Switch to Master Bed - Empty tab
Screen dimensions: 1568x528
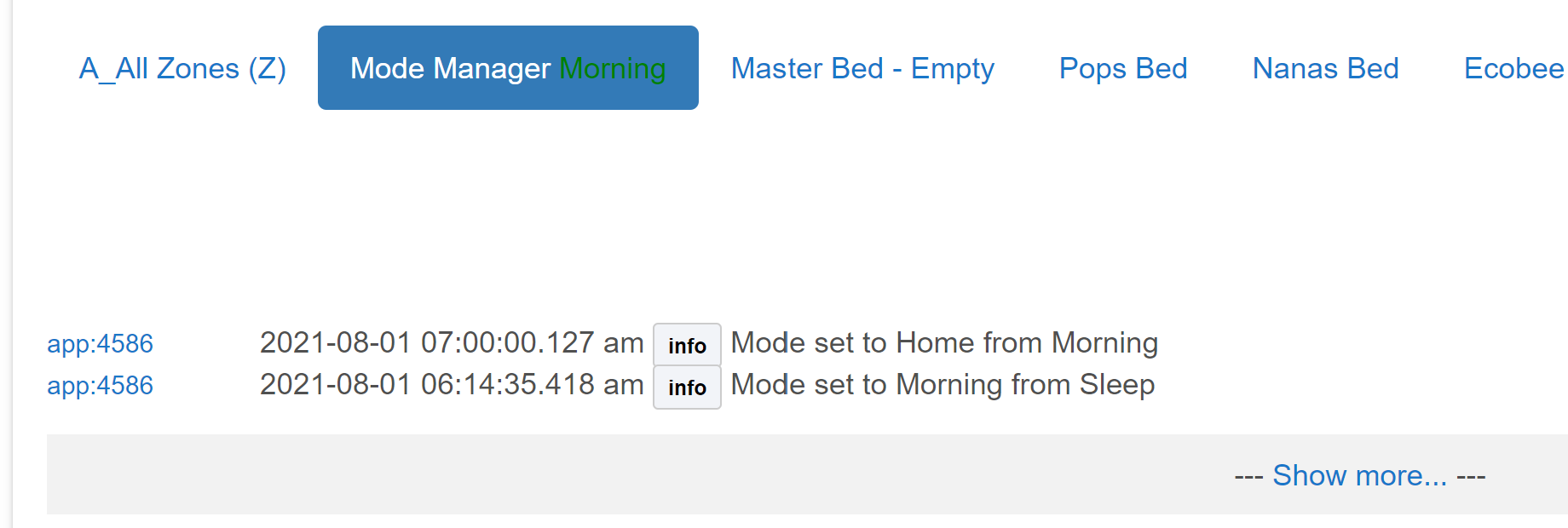[x=862, y=68]
